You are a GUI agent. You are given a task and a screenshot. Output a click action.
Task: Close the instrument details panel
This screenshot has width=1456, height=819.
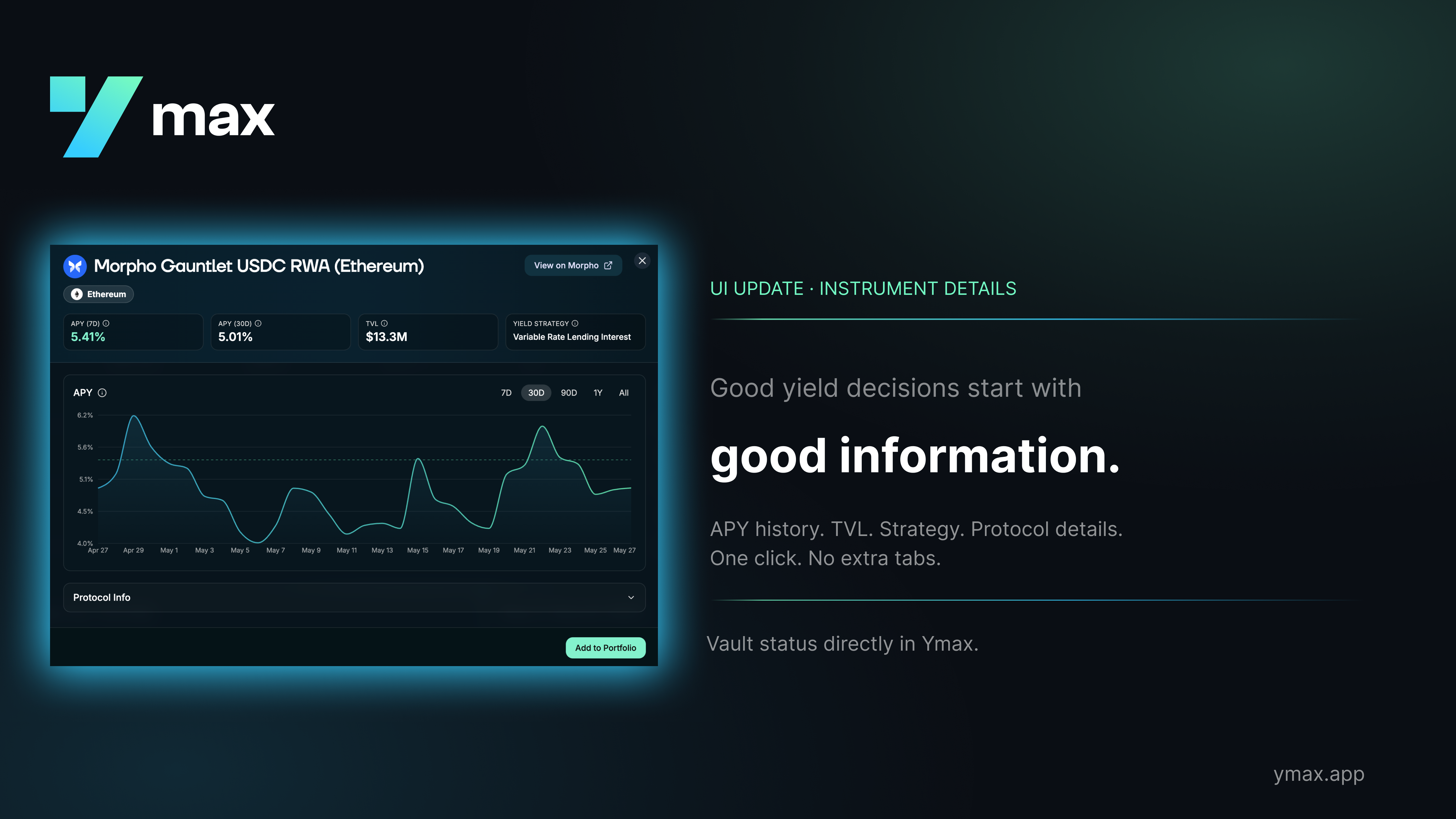[x=642, y=261]
